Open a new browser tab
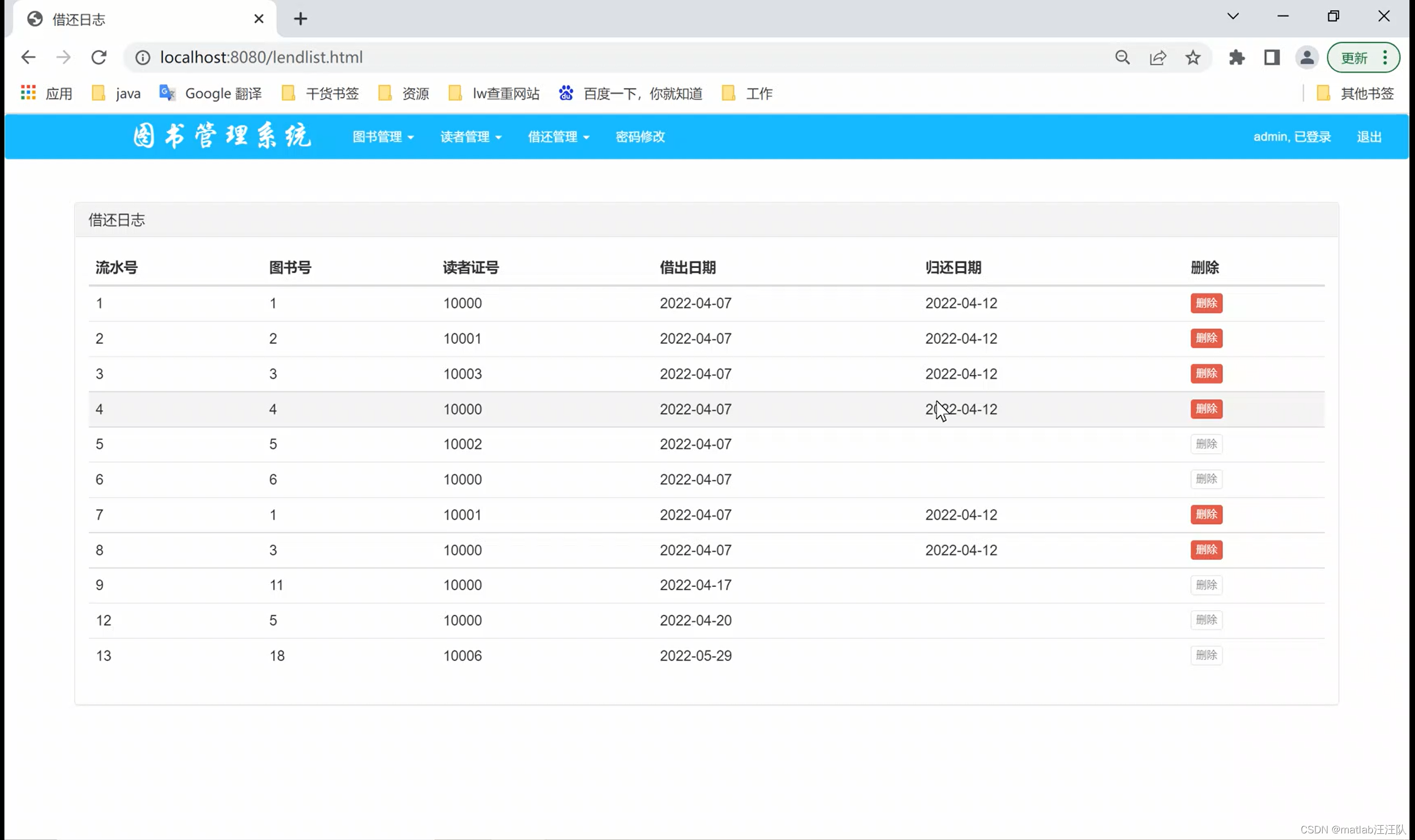 (301, 19)
